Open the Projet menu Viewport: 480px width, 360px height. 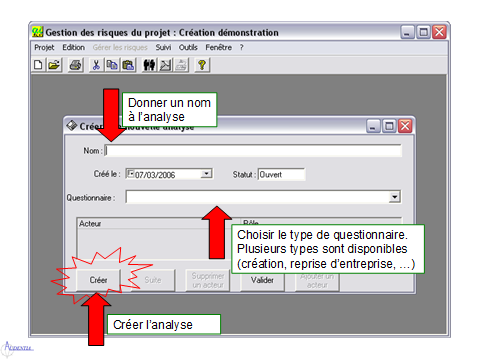[x=44, y=47]
